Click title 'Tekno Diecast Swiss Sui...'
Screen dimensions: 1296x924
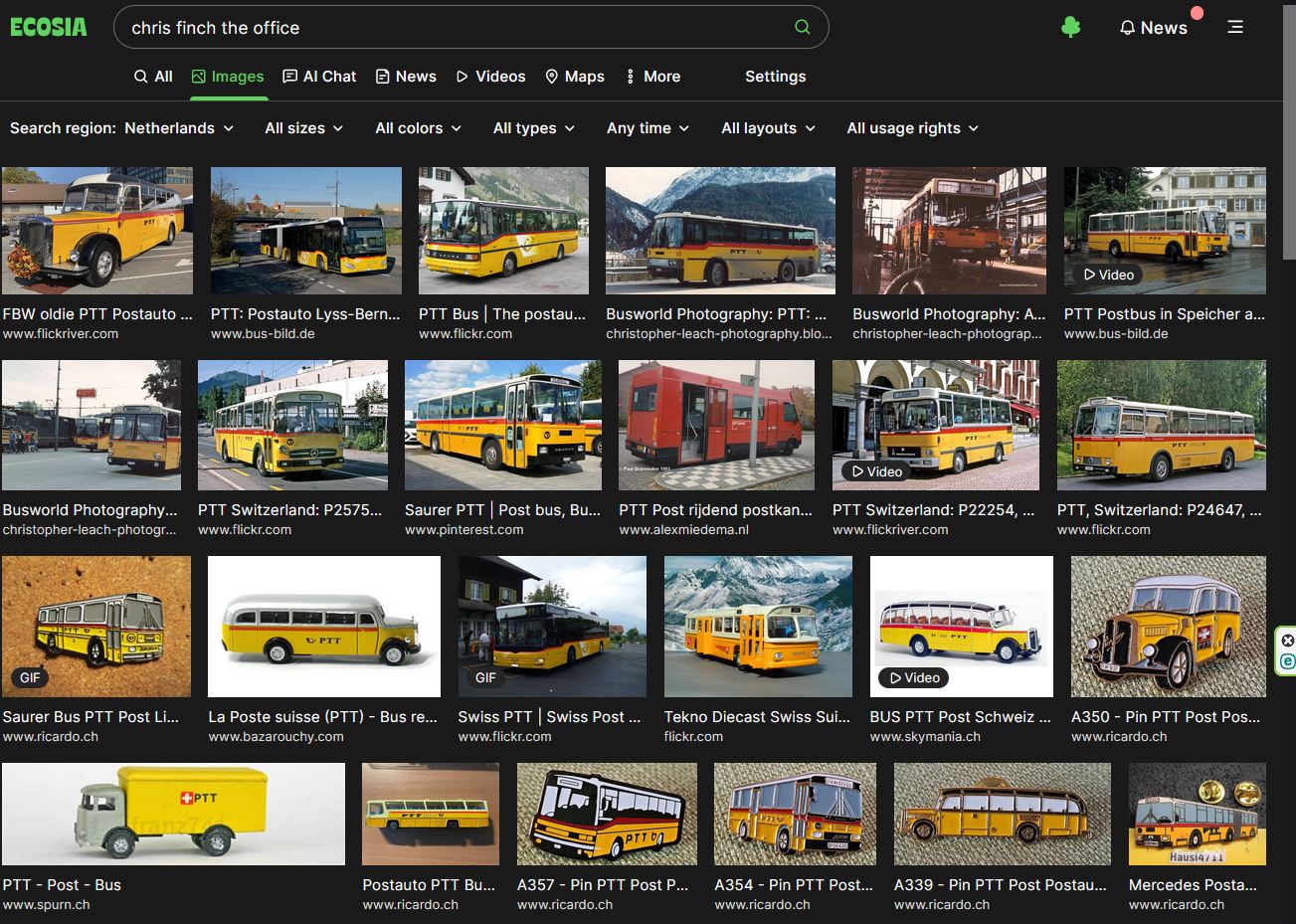(x=758, y=716)
